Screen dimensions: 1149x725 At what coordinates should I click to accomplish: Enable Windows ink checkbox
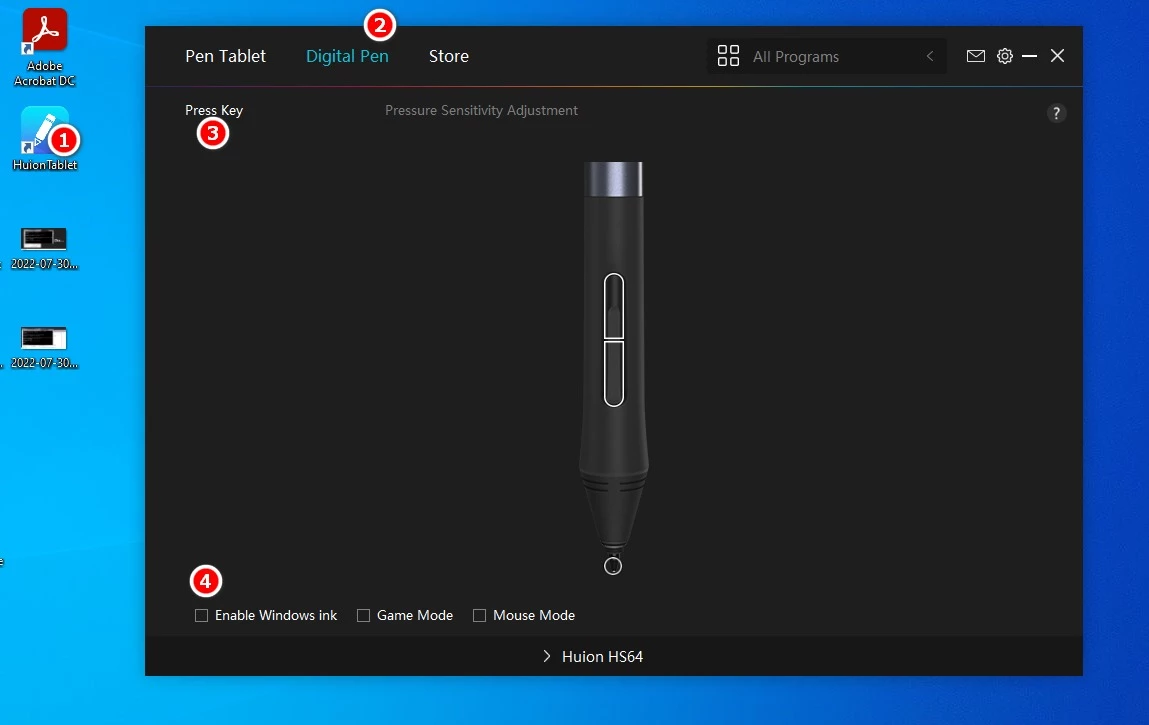point(202,616)
